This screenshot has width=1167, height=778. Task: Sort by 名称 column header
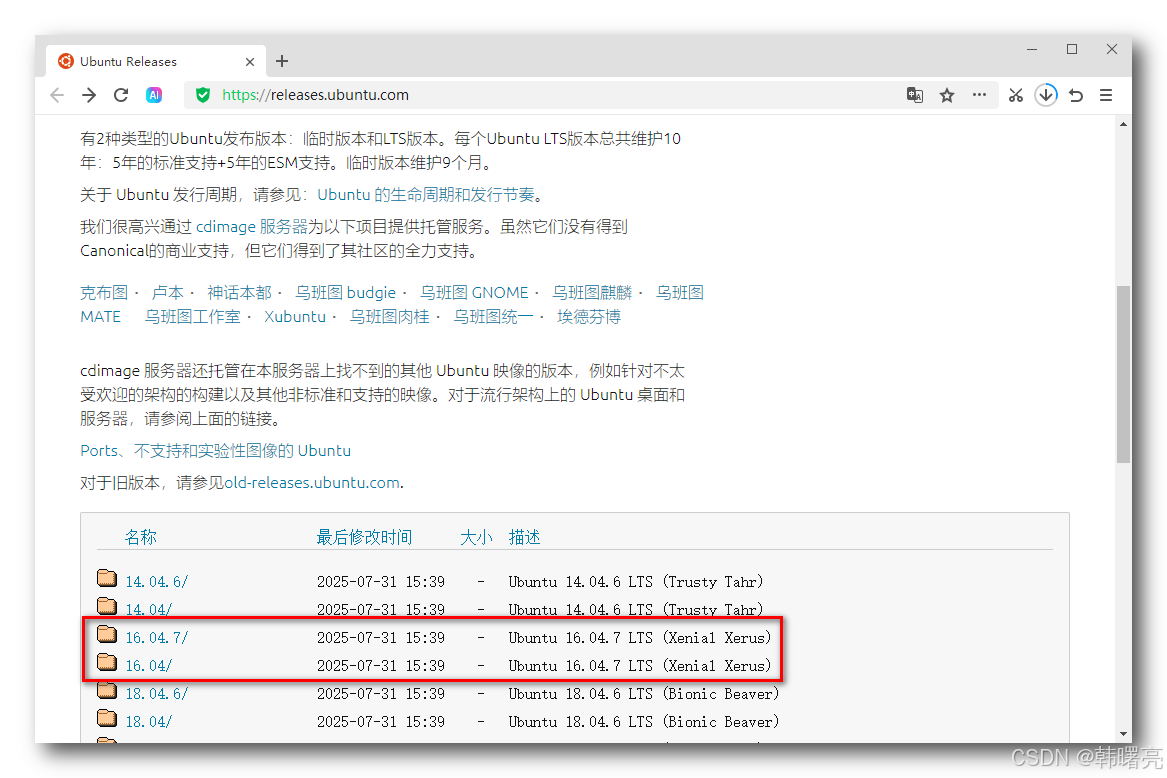point(141,538)
